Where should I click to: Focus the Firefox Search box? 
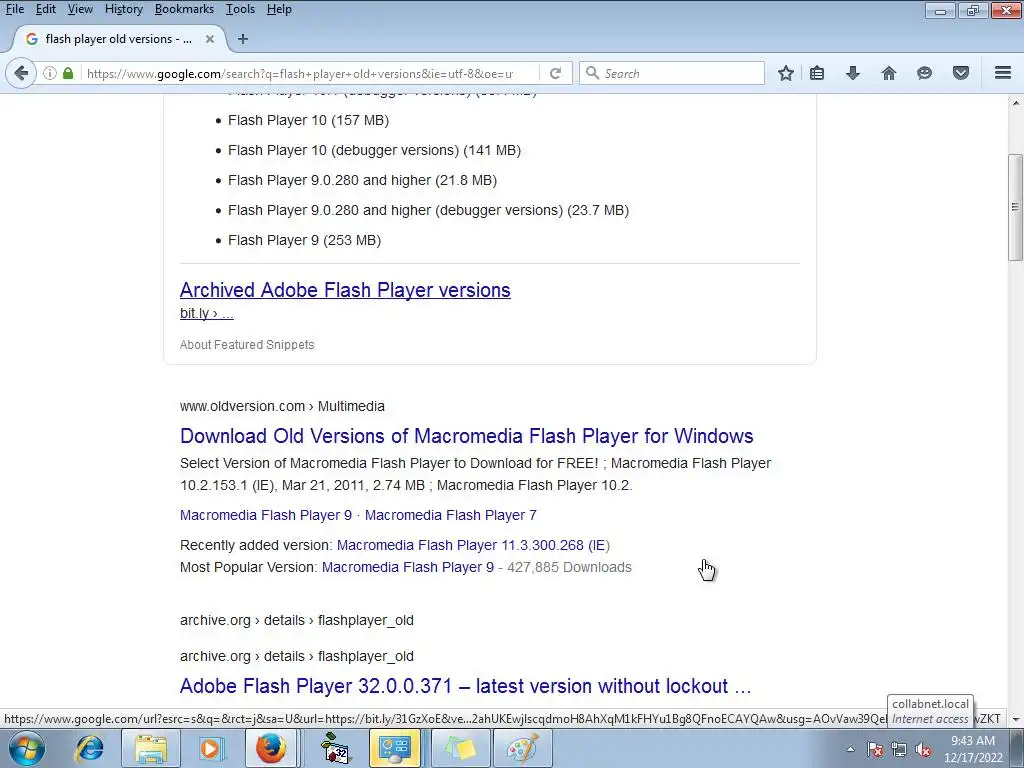(x=673, y=73)
